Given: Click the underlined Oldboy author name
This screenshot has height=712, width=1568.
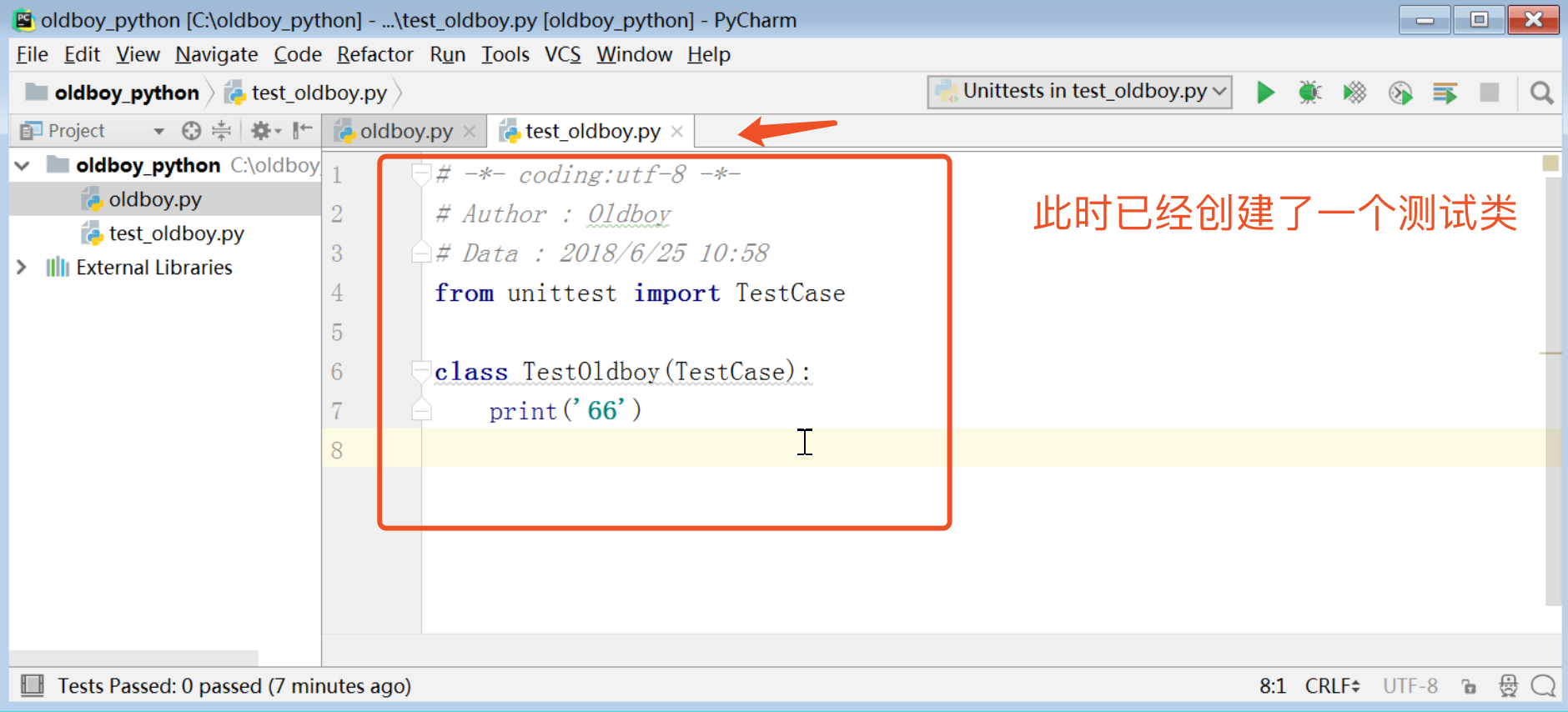Looking at the screenshot, I should pos(630,214).
